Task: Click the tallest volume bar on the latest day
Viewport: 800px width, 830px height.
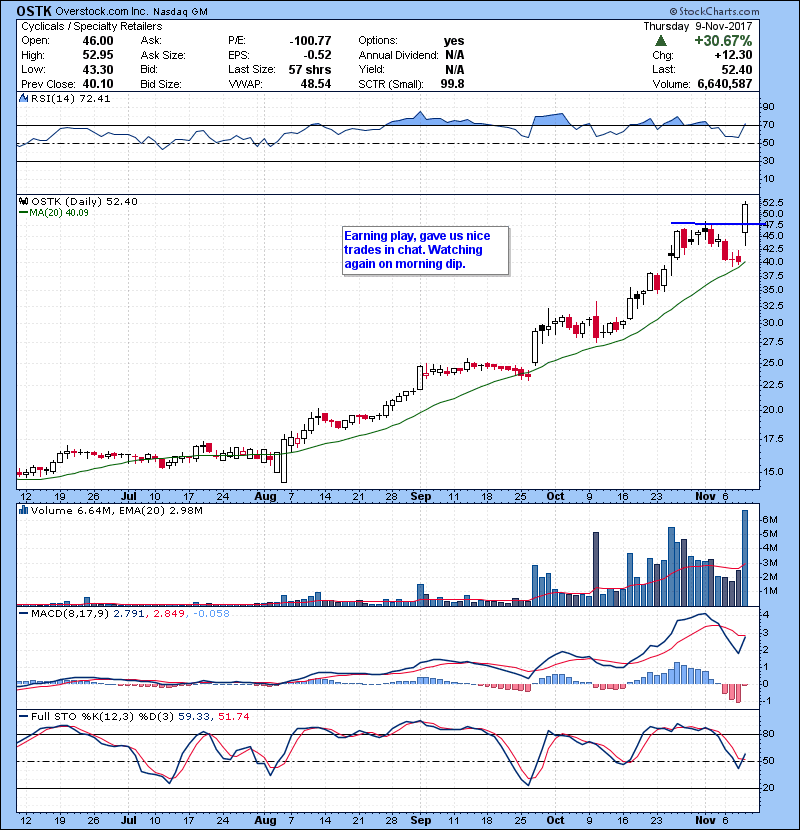Action: (x=745, y=558)
